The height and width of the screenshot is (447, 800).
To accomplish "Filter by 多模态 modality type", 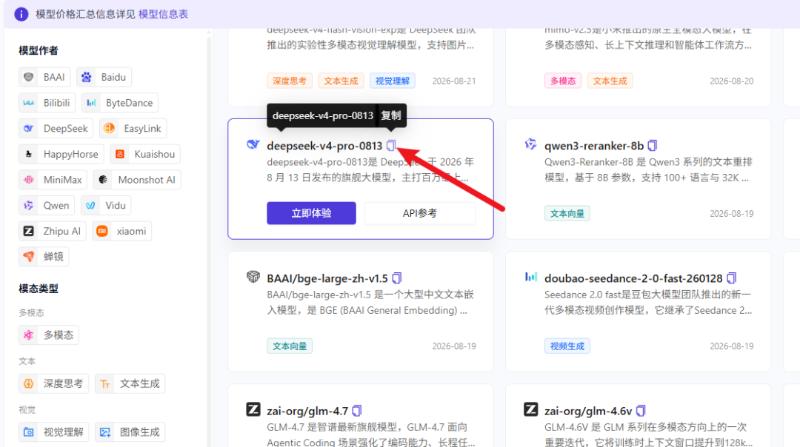I will (49, 335).
